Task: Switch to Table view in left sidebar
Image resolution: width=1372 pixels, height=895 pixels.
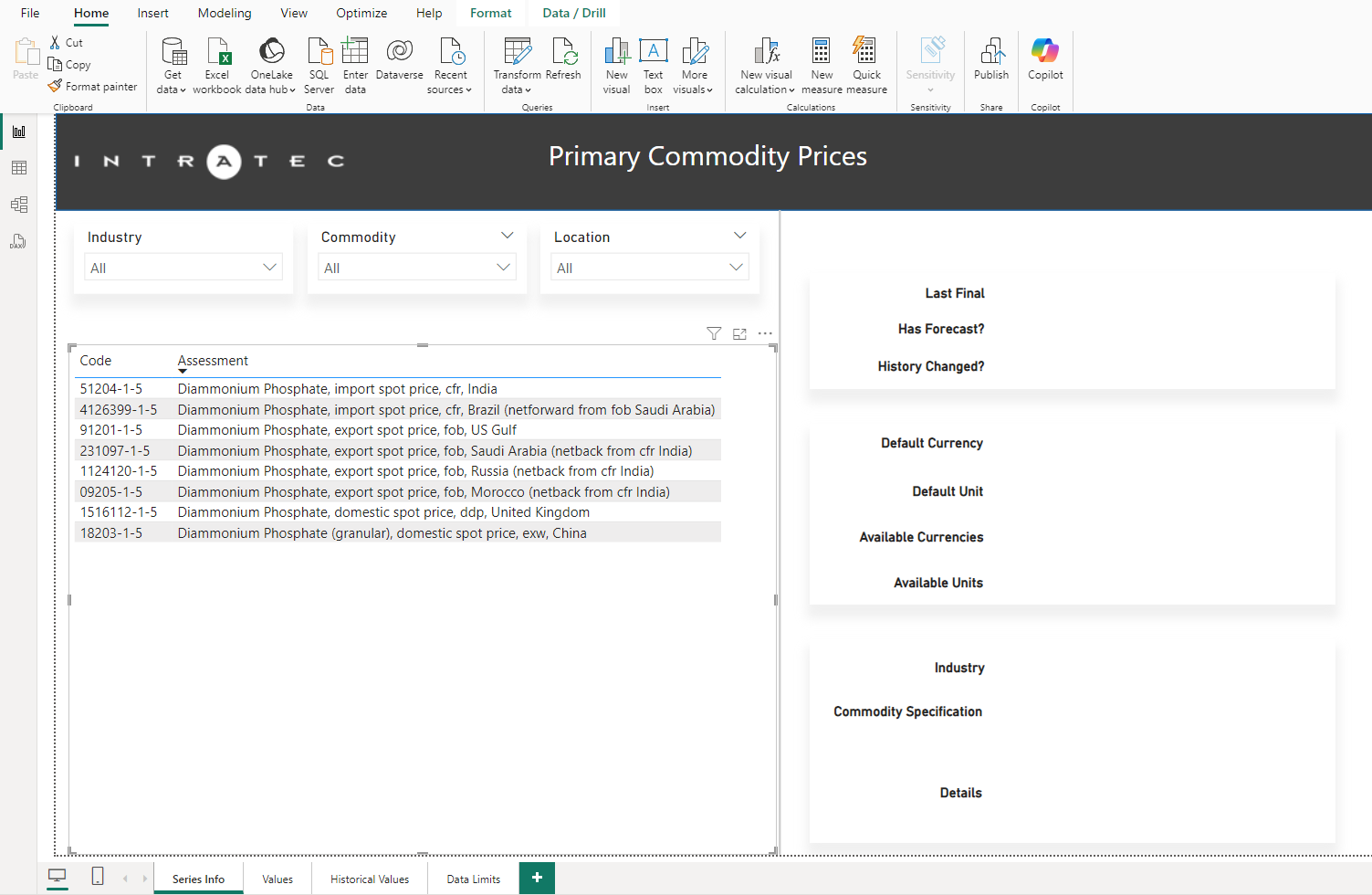Action: (19, 168)
